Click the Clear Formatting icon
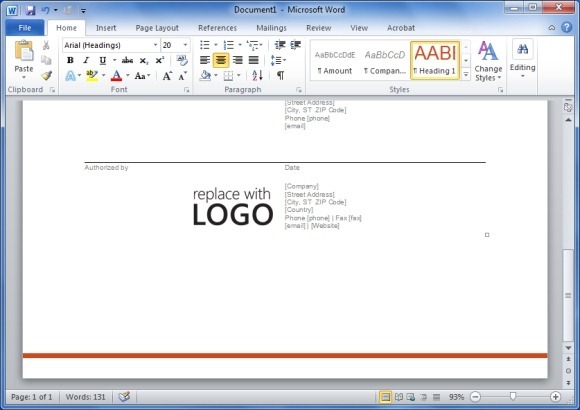 [182, 60]
